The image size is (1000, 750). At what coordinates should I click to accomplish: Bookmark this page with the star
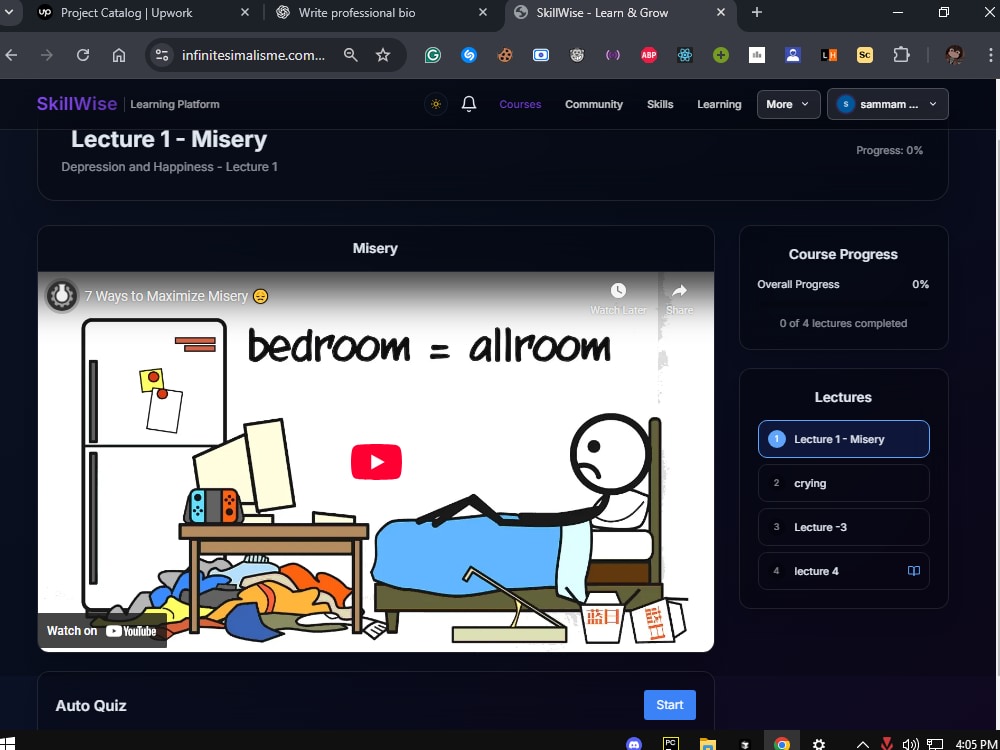[383, 55]
